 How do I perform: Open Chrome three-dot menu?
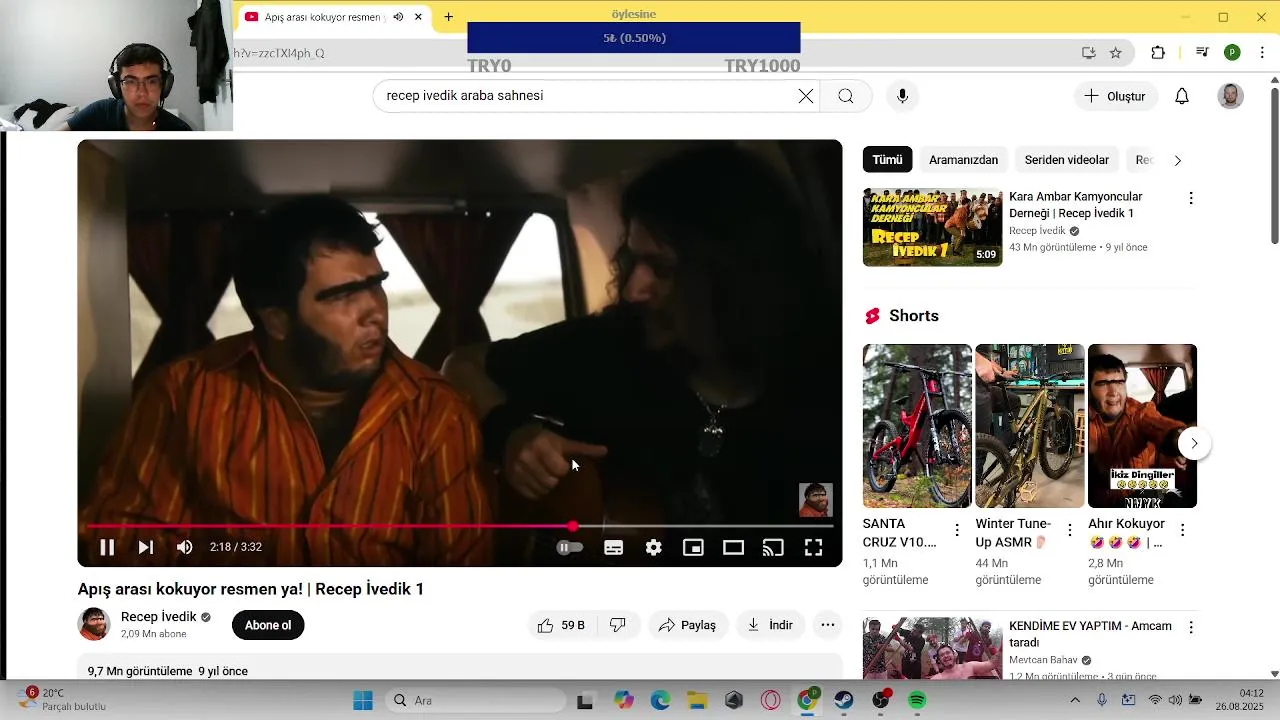[1263, 53]
